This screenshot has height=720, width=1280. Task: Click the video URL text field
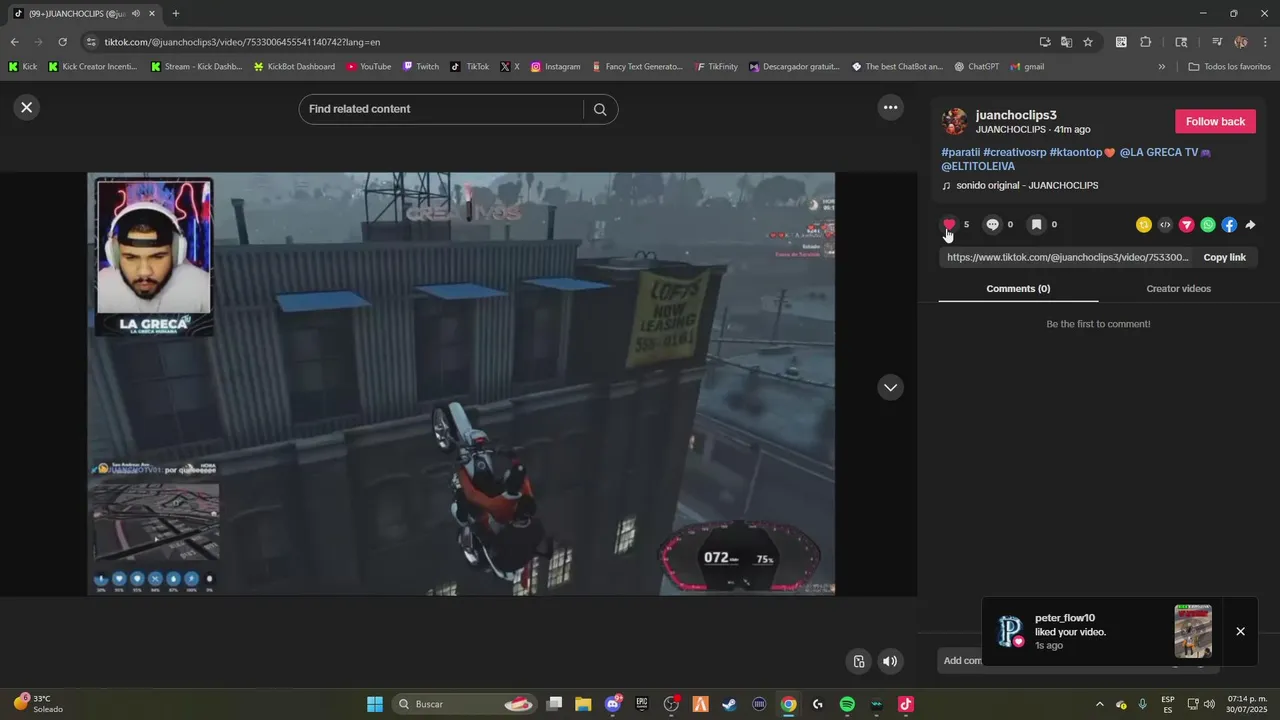point(1068,257)
